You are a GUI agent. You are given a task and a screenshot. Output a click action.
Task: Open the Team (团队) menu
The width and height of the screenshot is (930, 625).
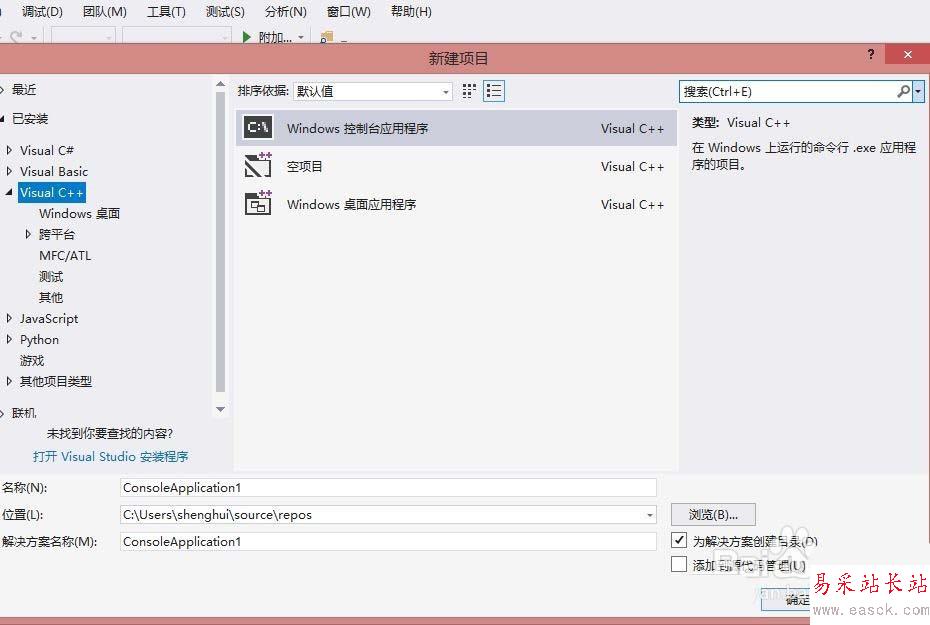(104, 11)
